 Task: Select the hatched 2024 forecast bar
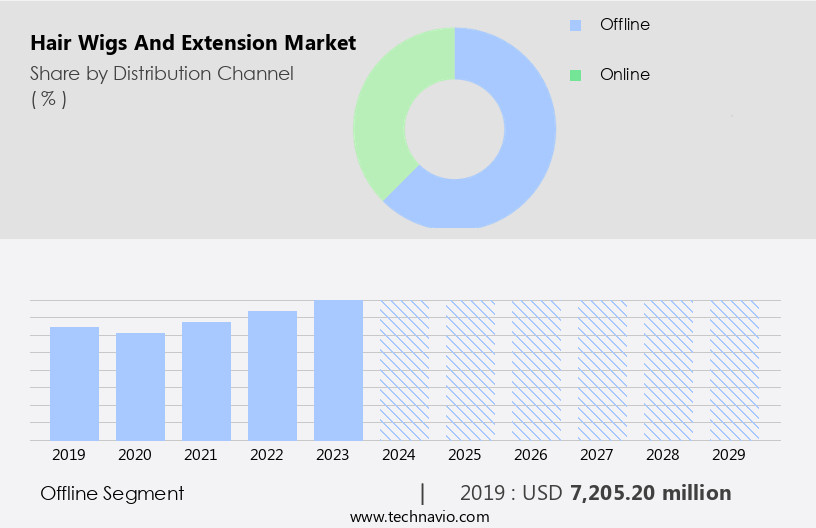click(x=404, y=370)
